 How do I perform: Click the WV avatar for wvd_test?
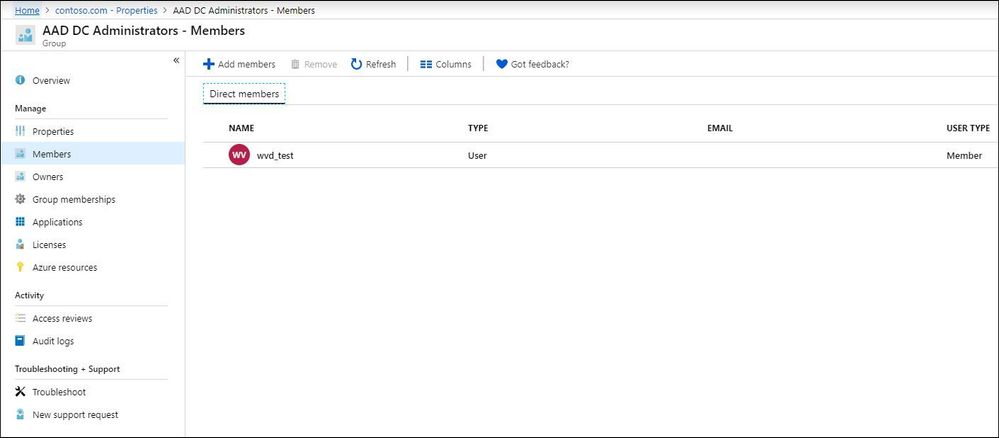239,155
